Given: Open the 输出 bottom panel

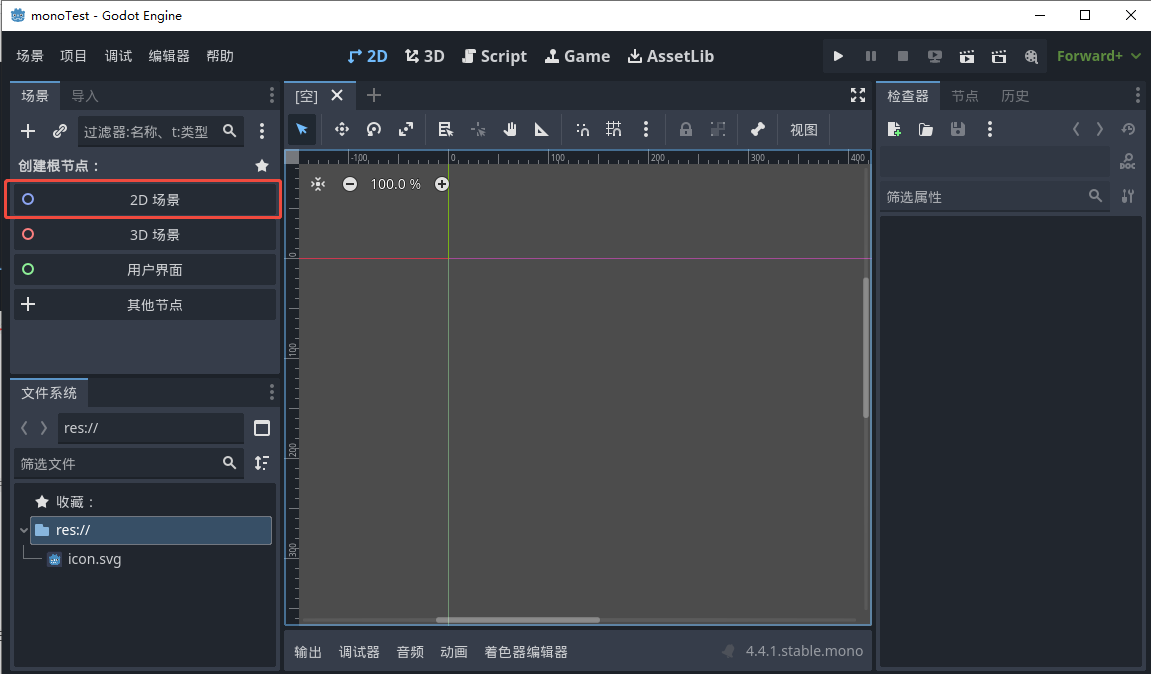Looking at the screenshot, I should coord(308,652).
